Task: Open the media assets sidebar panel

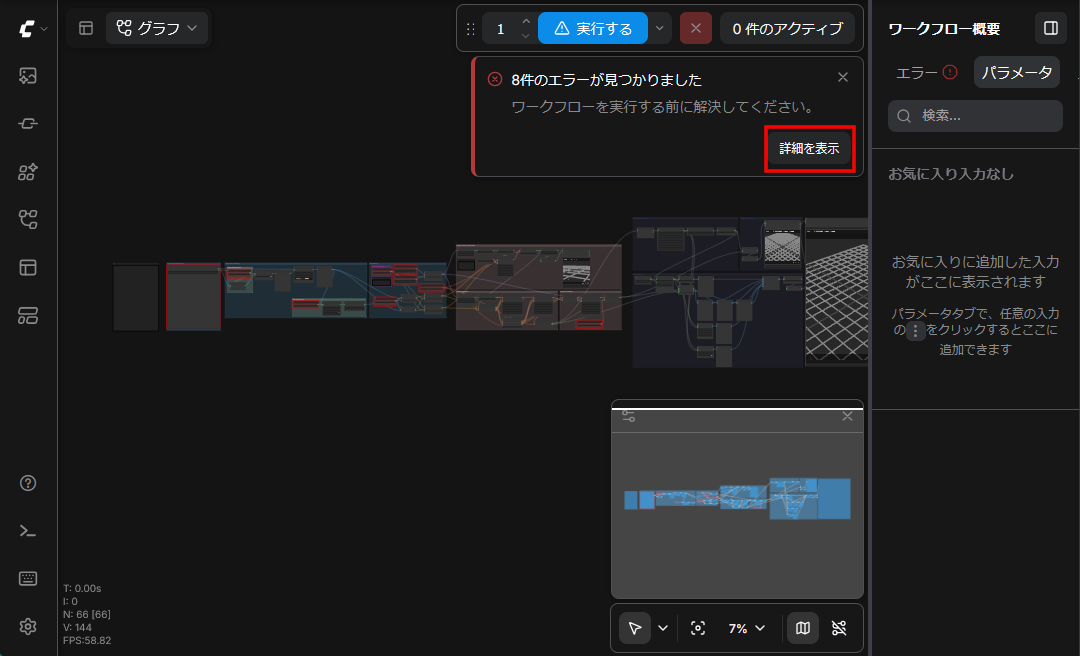Action: click(x=28, y=76)
